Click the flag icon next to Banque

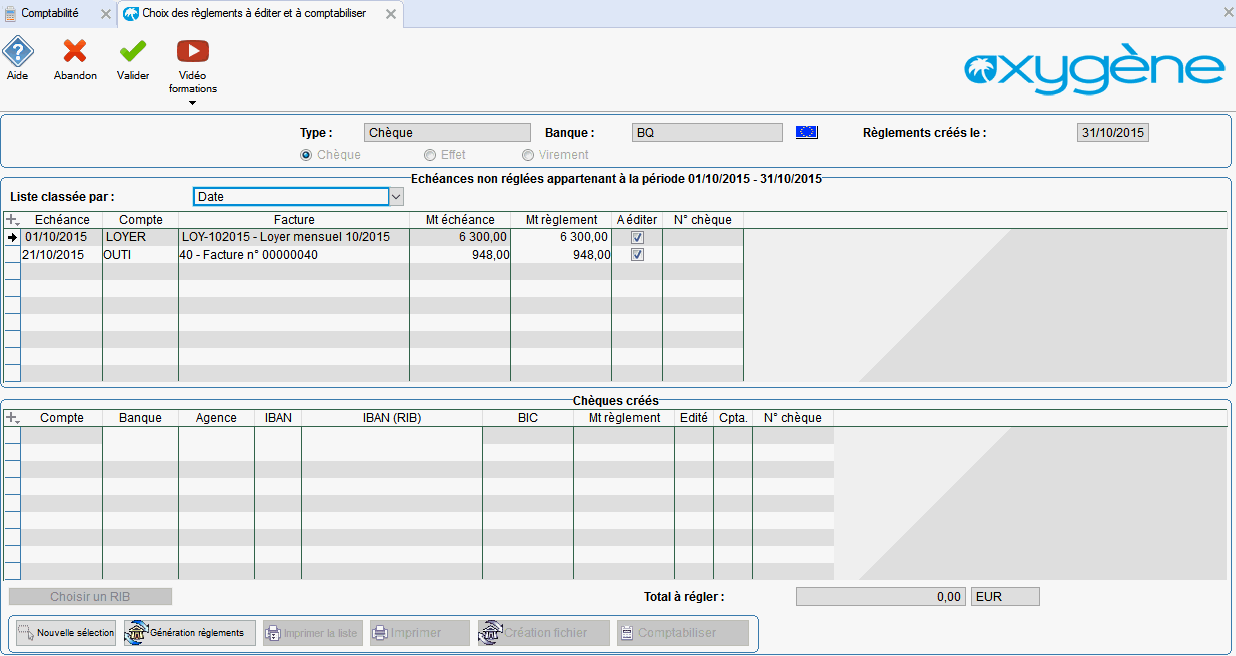point(807,132)
